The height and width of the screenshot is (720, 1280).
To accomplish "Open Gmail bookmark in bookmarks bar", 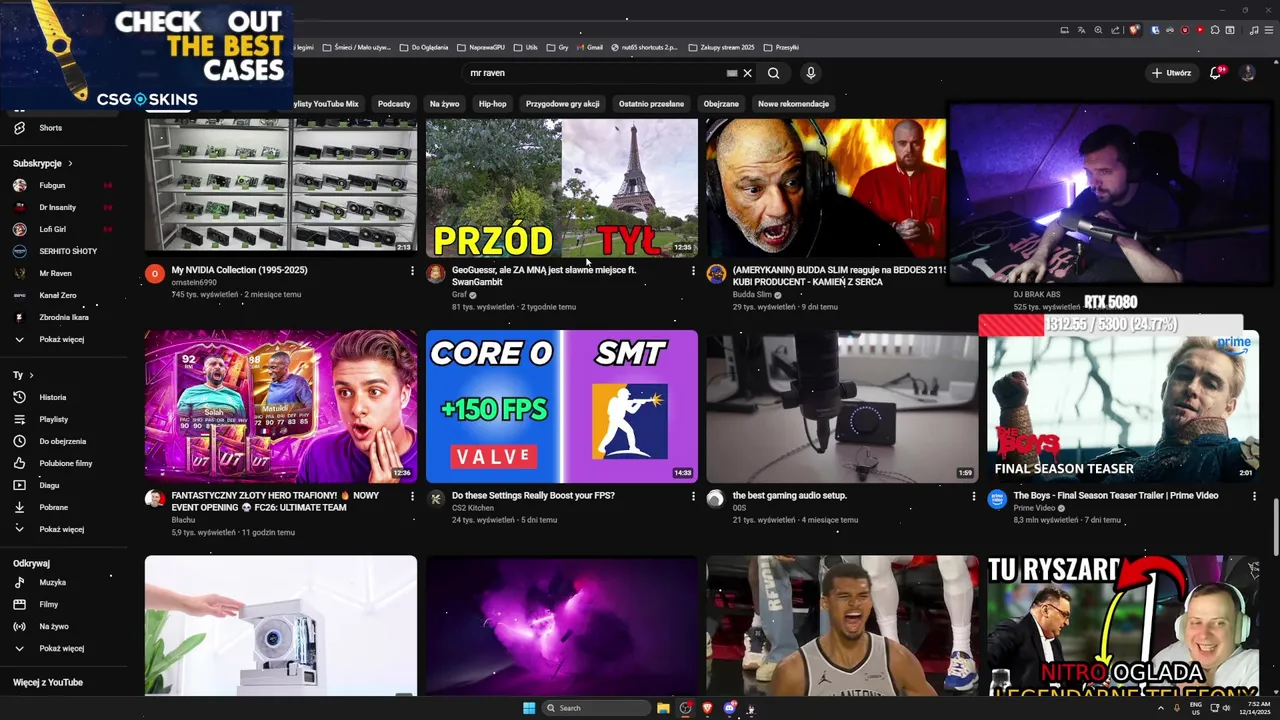I will [x=590, y=47].
